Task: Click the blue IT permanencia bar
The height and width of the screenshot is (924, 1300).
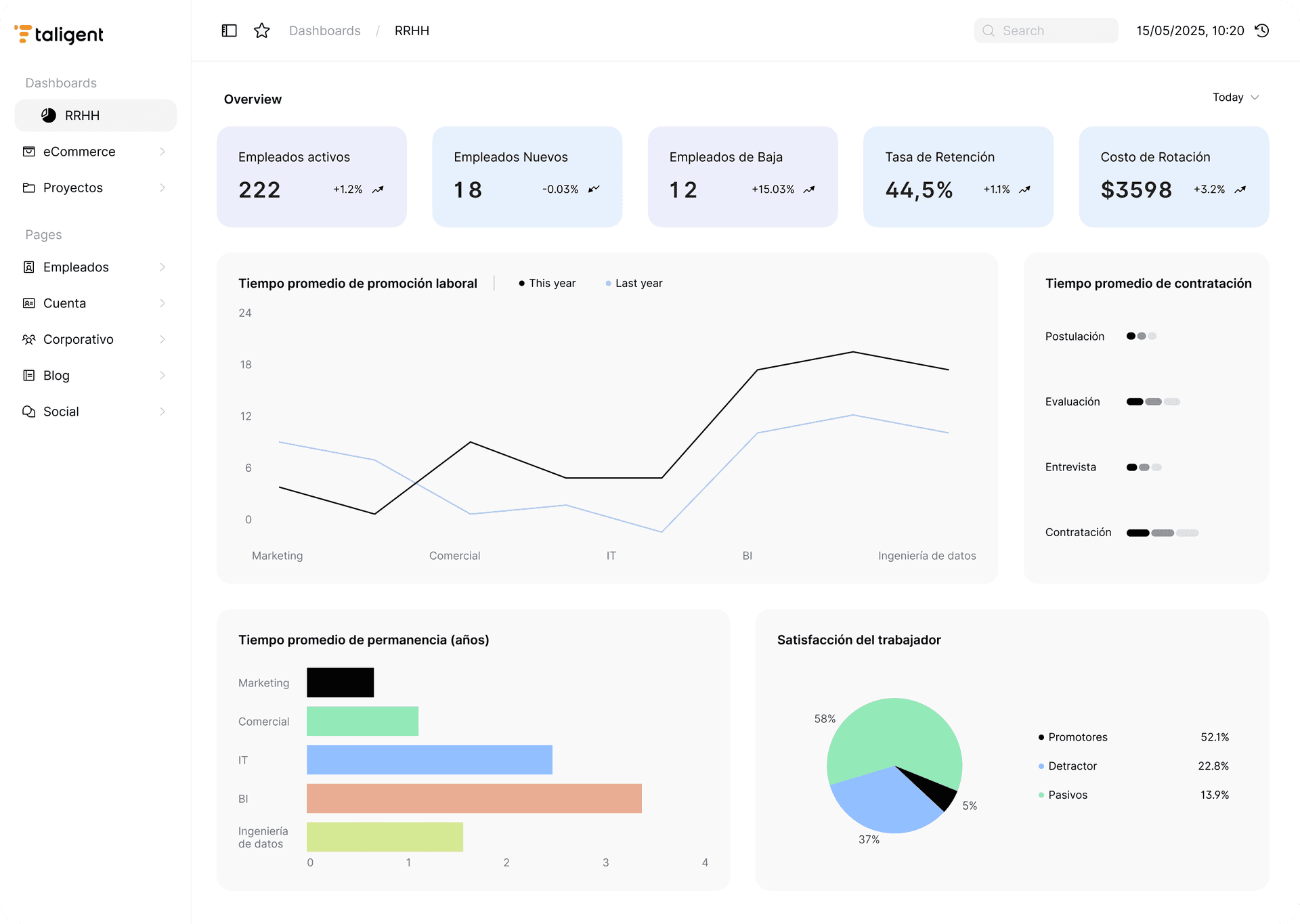Action: 429,760
